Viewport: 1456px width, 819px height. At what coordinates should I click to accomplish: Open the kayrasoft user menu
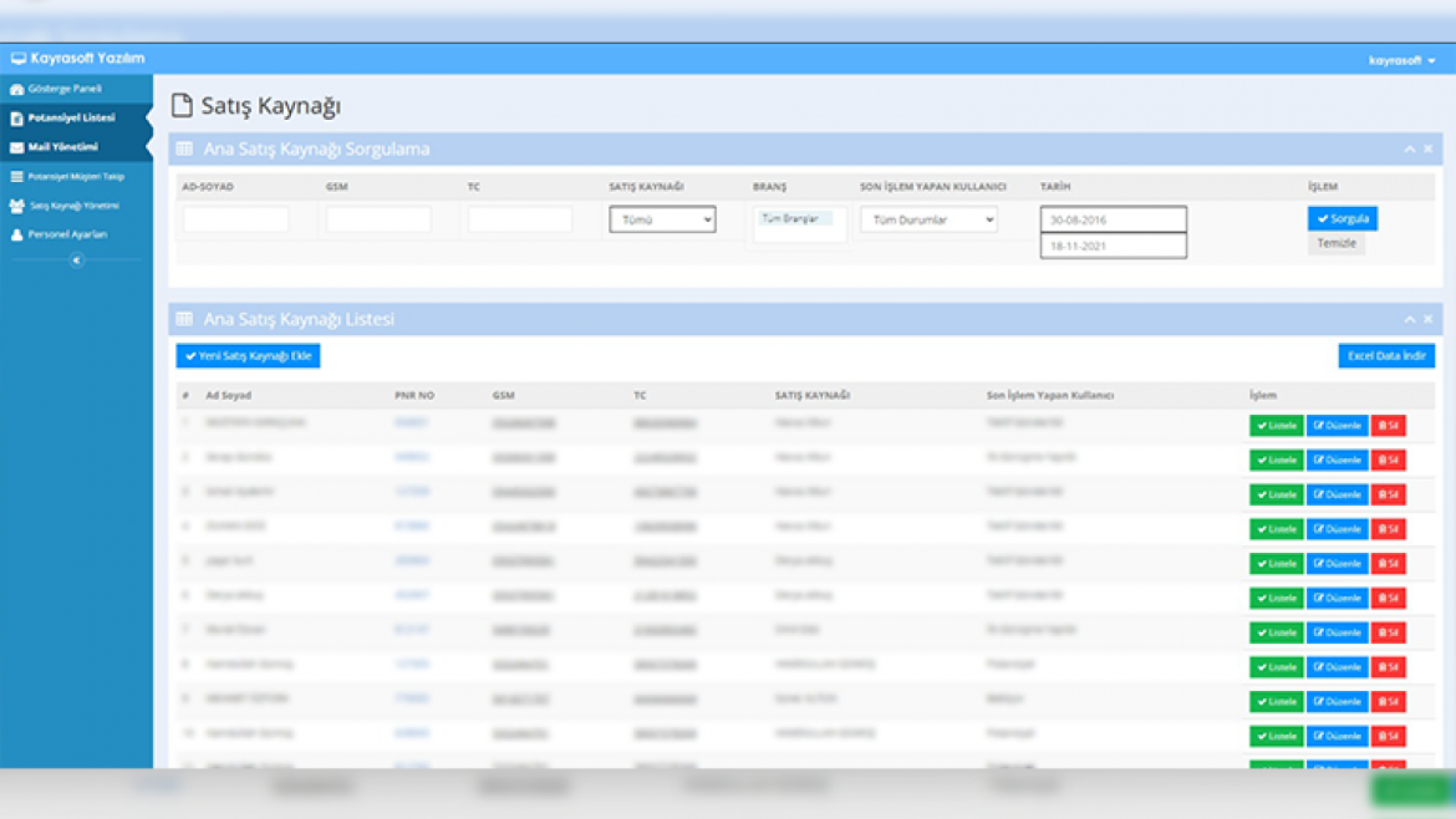click(1401, 61)
